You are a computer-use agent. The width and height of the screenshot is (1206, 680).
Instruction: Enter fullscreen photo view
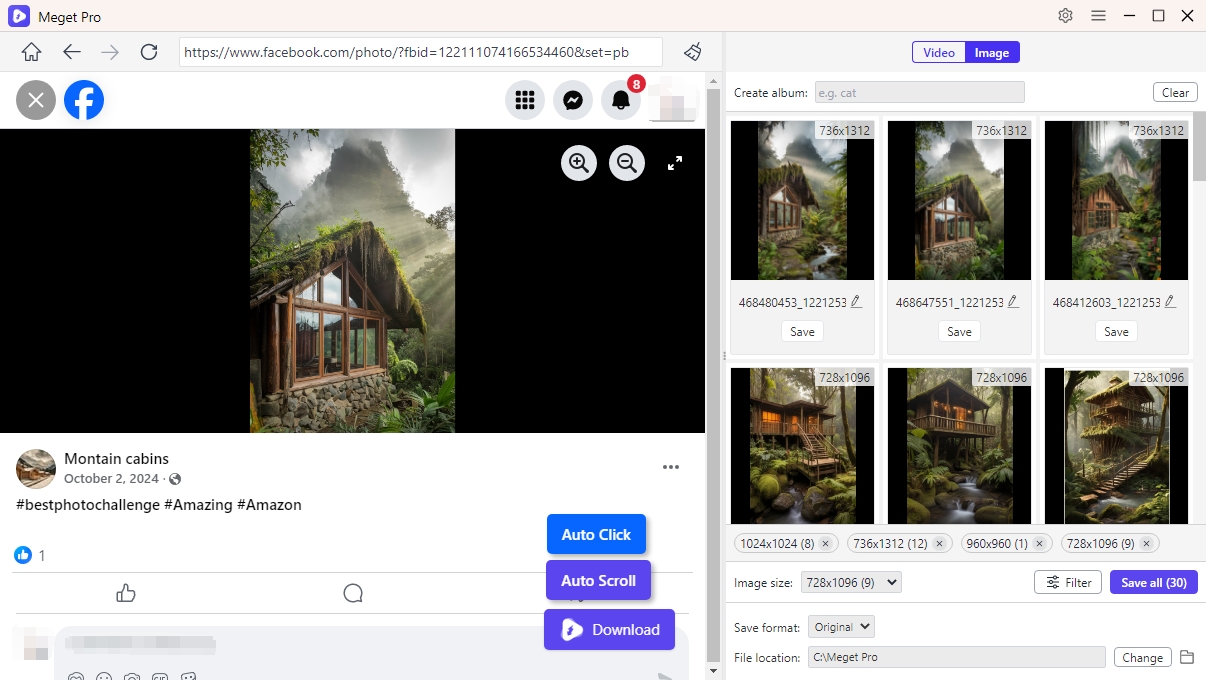point(675,162)
